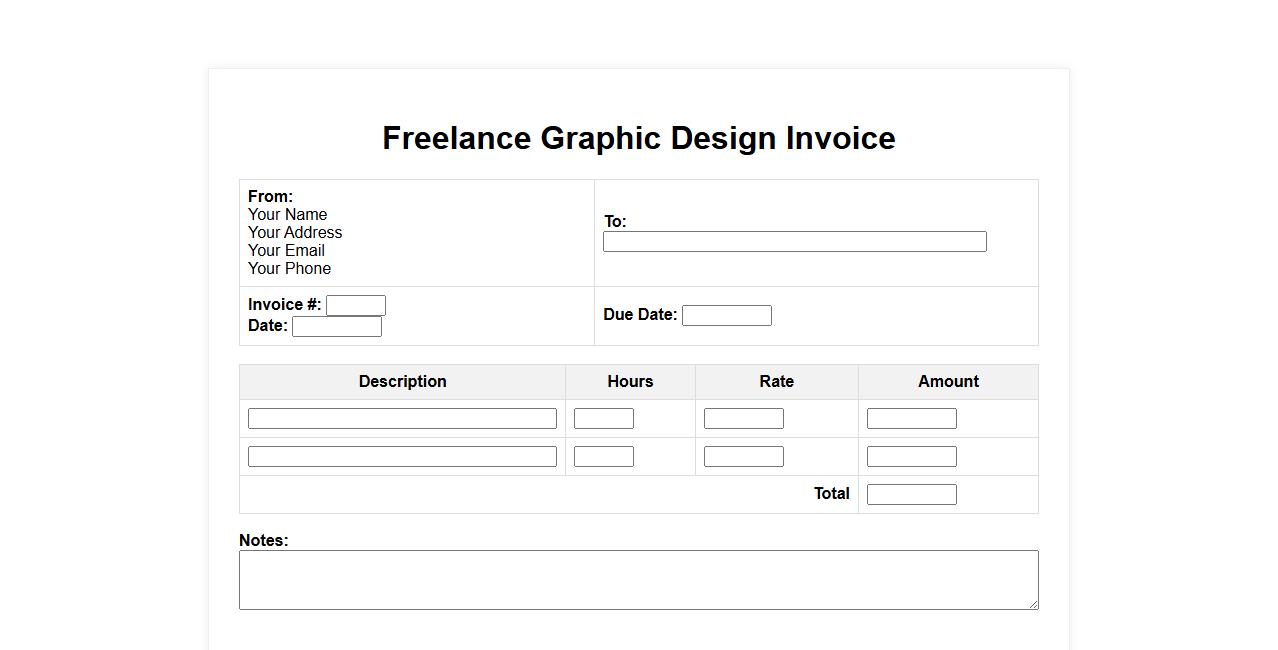Click the first row Amount input

click(x=911, y=419)
